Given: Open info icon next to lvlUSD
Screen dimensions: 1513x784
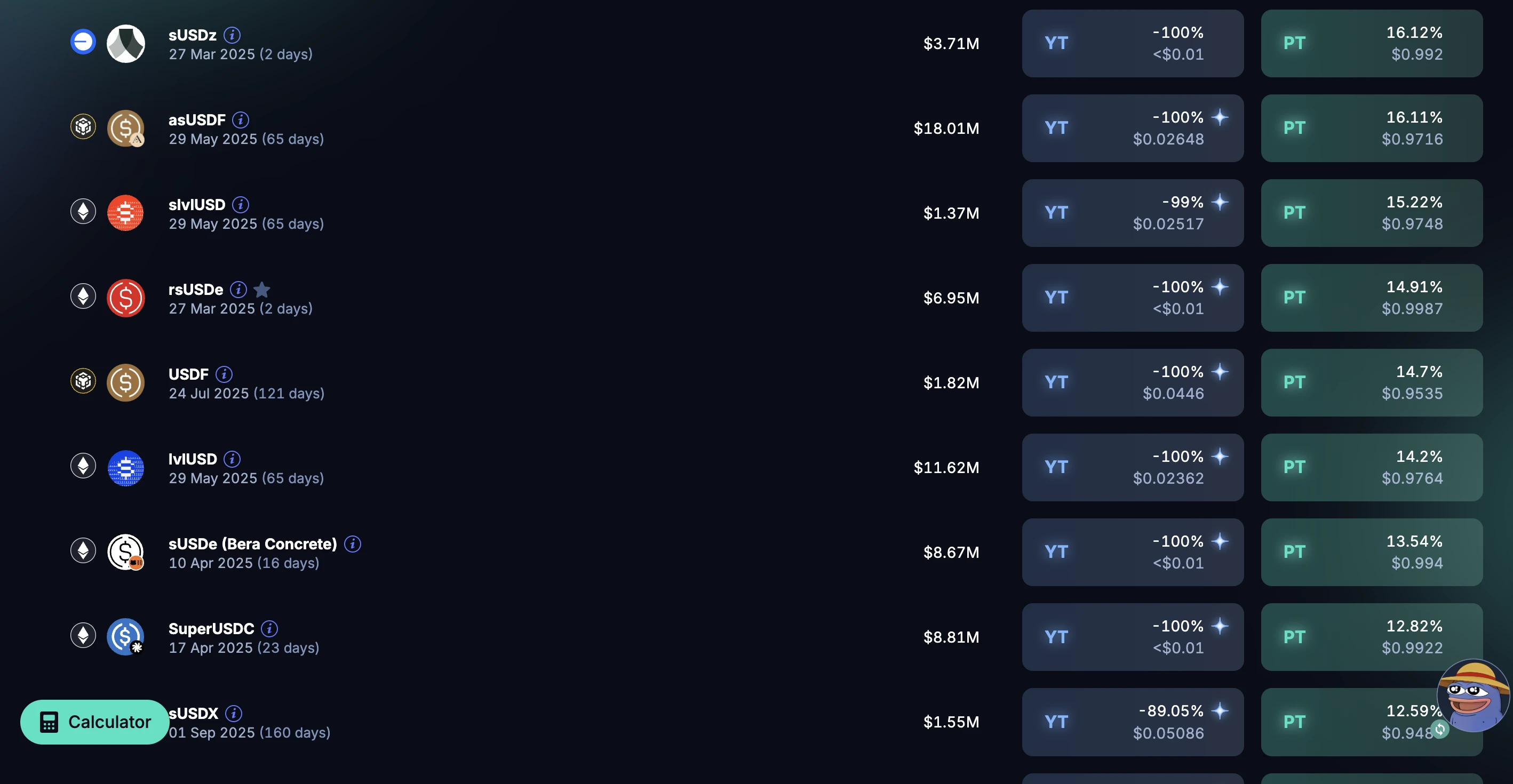Looking at the screenshot, I should coord(232,459).
